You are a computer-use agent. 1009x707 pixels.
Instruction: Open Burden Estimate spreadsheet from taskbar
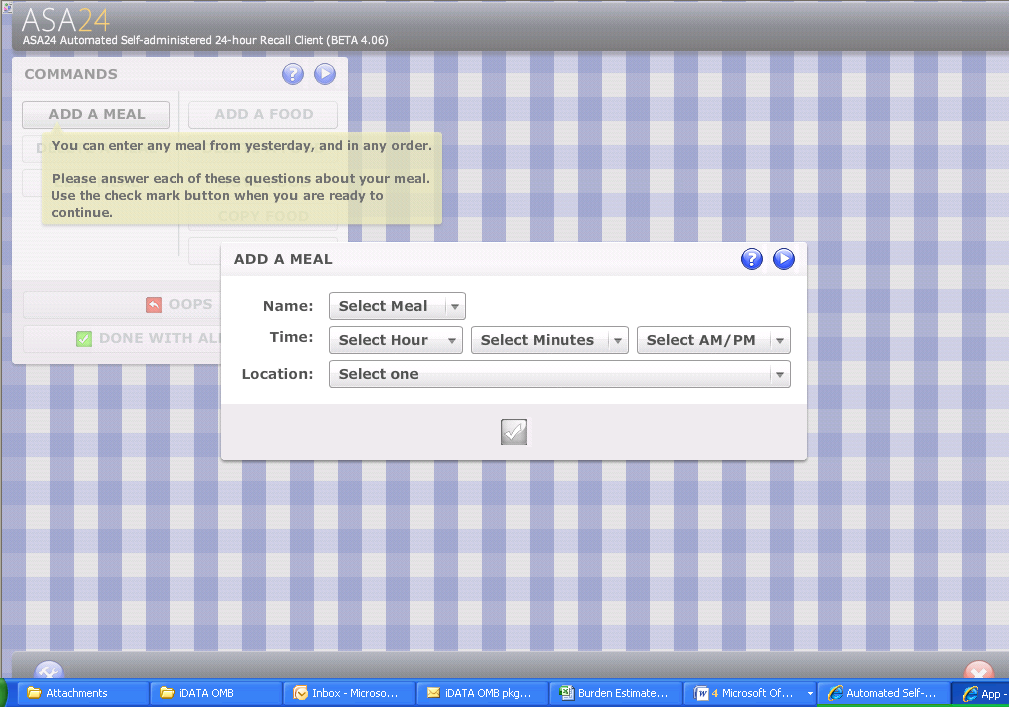(614, 693)
